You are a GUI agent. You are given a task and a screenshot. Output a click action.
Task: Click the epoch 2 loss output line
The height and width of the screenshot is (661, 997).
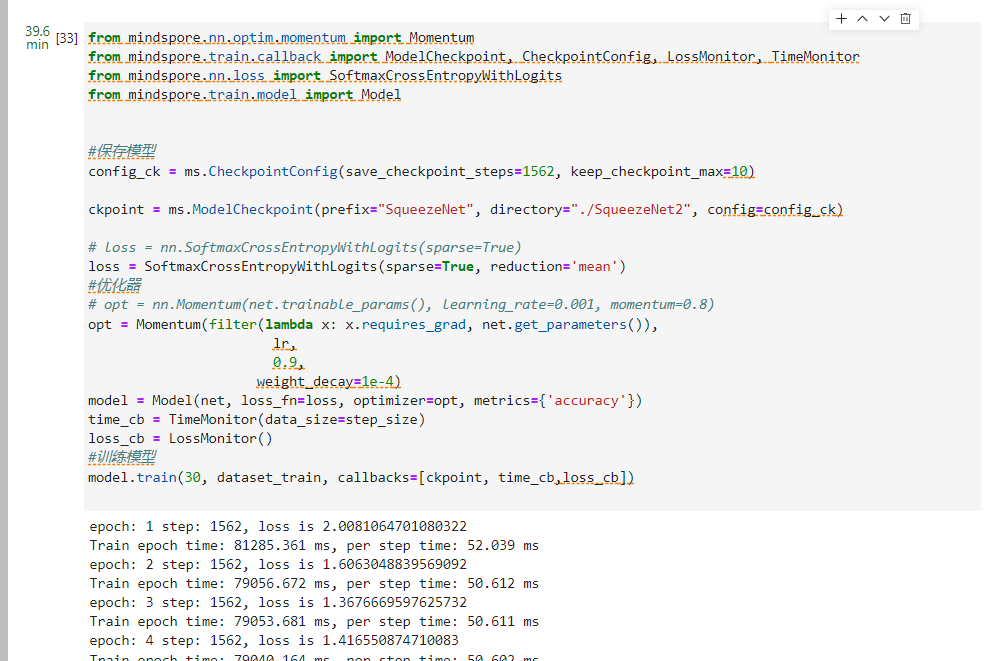[278, 565]
